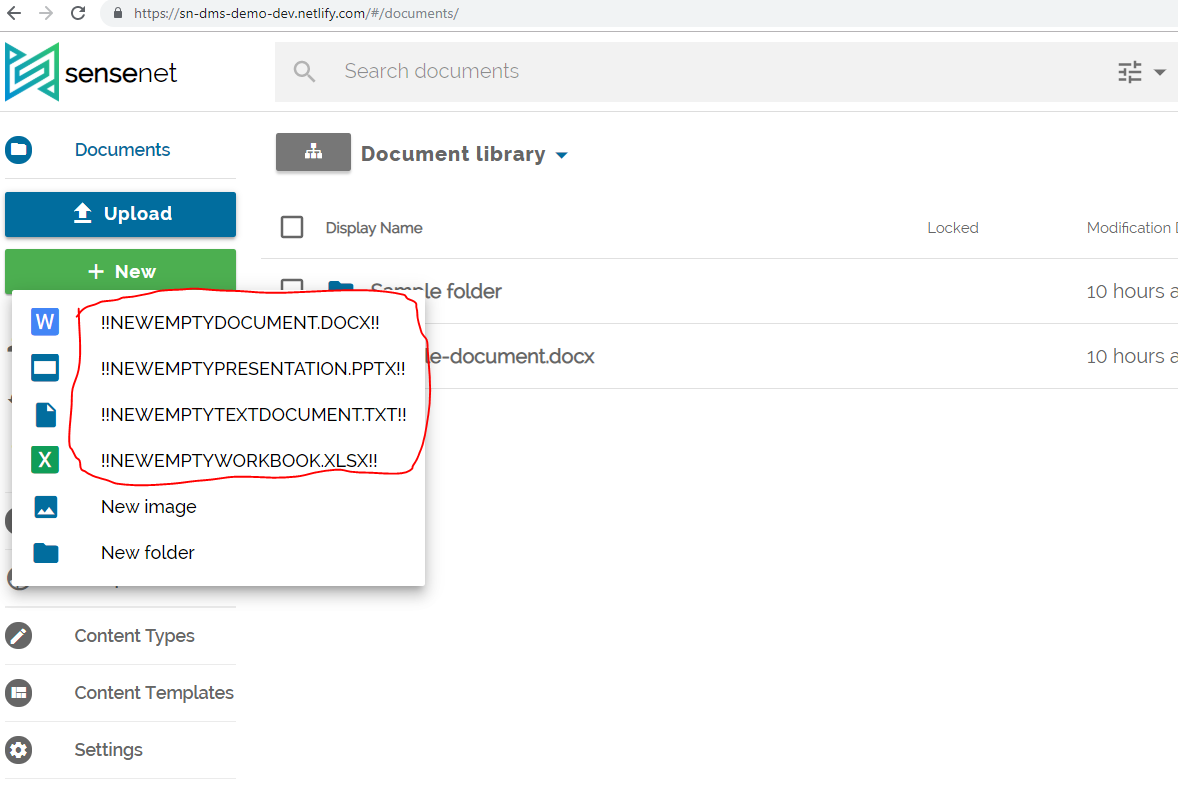
Task: Click the sensenet logo
Action: (90, 71)
